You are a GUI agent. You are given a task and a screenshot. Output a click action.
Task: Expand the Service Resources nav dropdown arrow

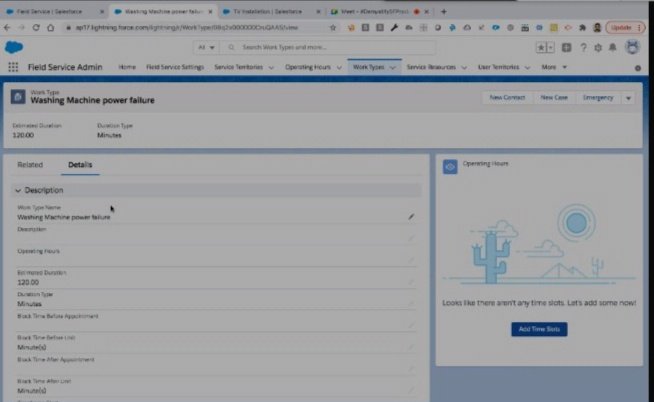tap(464, 68)
